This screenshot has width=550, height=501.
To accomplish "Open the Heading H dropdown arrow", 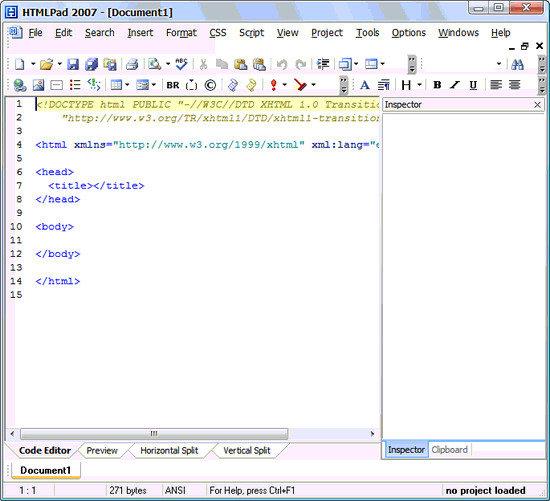I will coord(420,85).
